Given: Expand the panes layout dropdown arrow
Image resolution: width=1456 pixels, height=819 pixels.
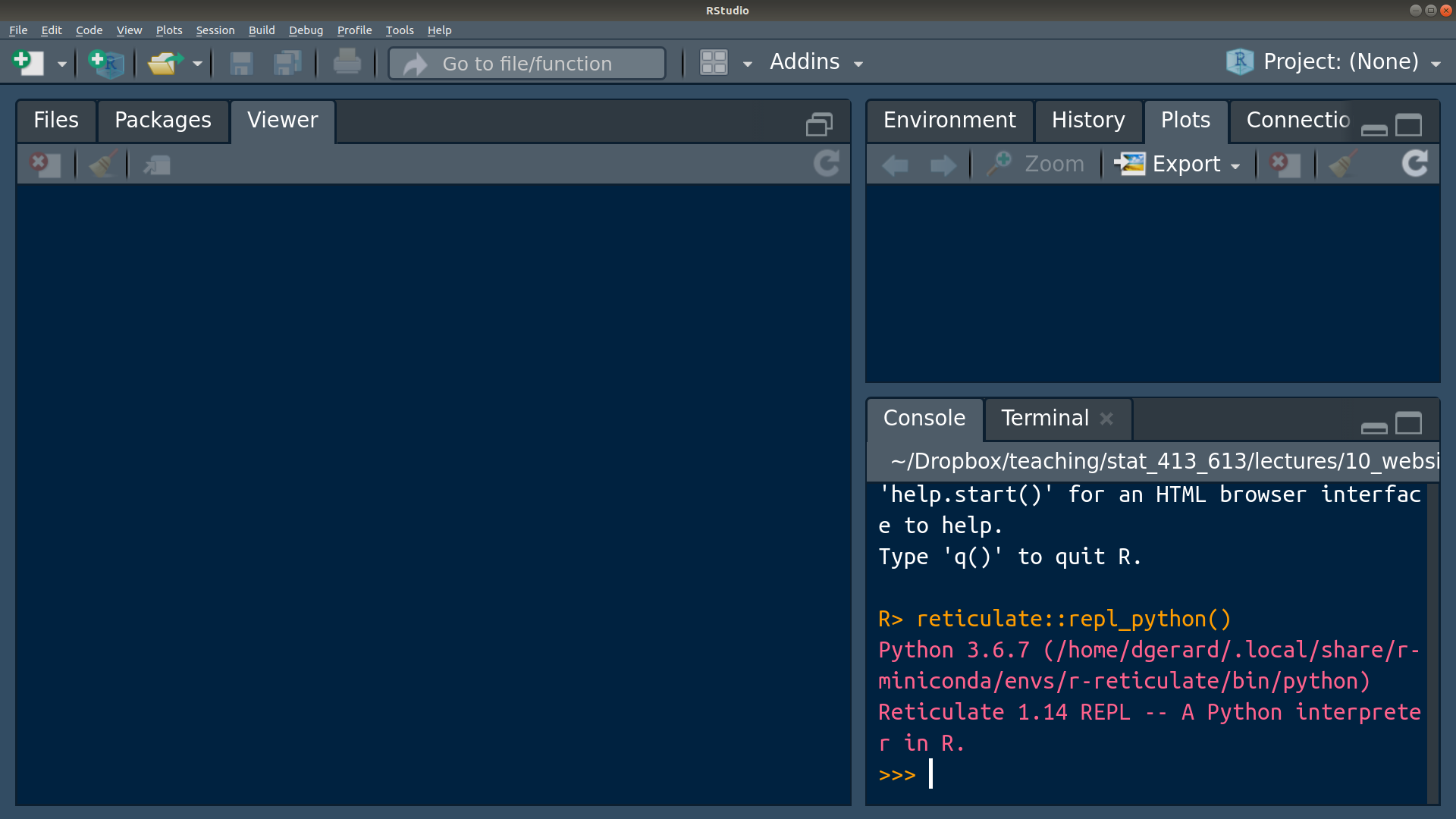Looking at the screenshot, I should click(748, 64).
